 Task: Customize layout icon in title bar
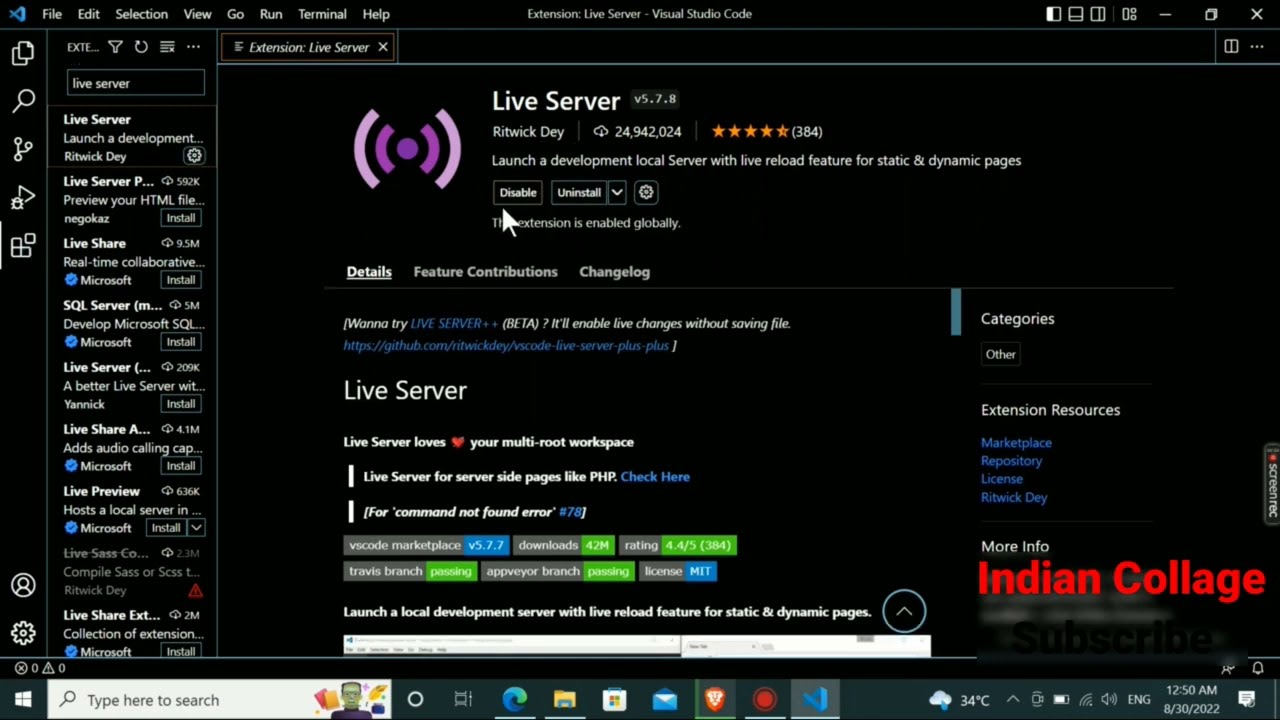tap(1129, 14)
